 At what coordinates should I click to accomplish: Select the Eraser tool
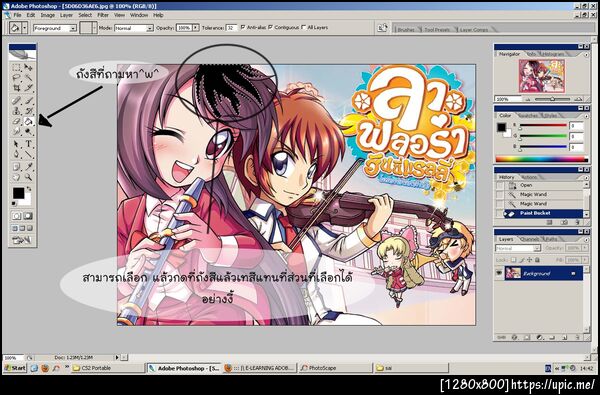(x=16, y=122)
